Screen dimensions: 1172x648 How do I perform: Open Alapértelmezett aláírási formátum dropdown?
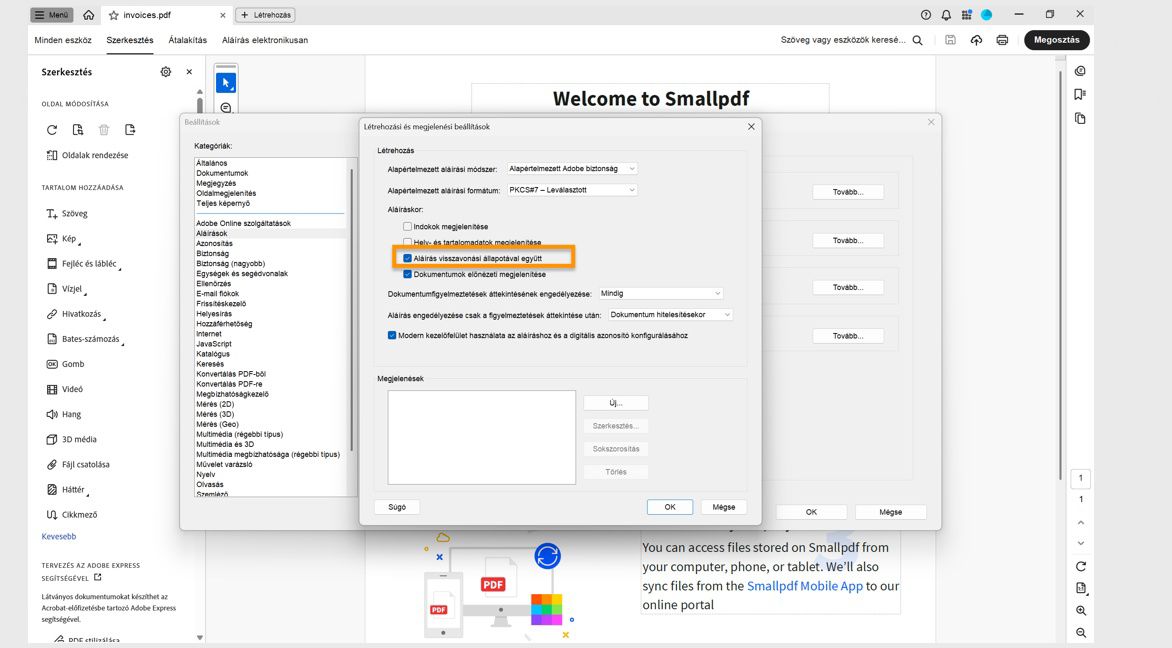tap(572, 190)
